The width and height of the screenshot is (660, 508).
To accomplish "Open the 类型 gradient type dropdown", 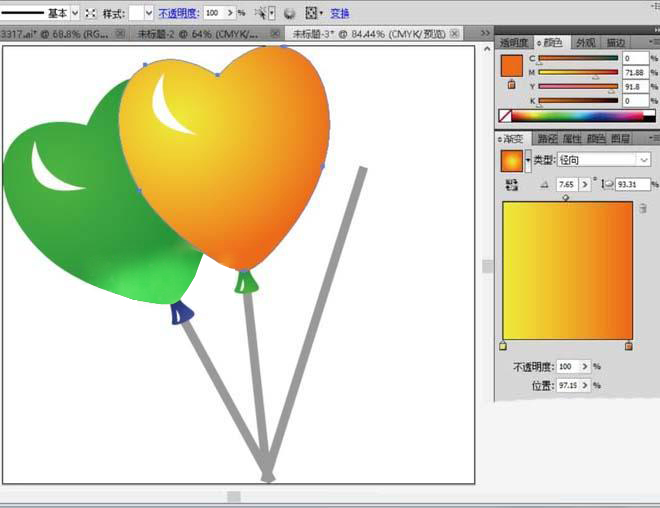I will (643, 160).
